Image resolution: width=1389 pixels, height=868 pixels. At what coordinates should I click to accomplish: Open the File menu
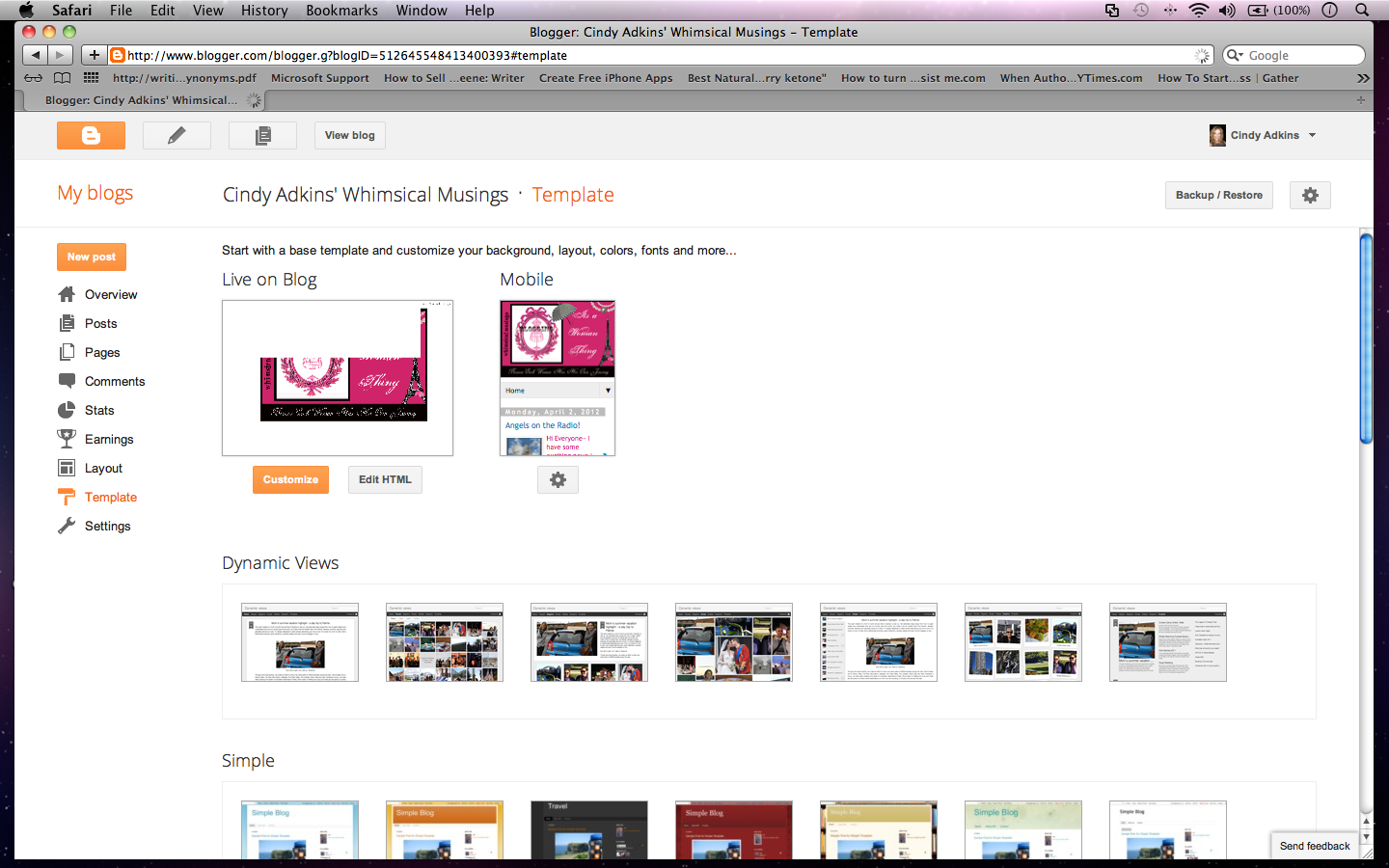pyautogui.click(x=122, y=11)
